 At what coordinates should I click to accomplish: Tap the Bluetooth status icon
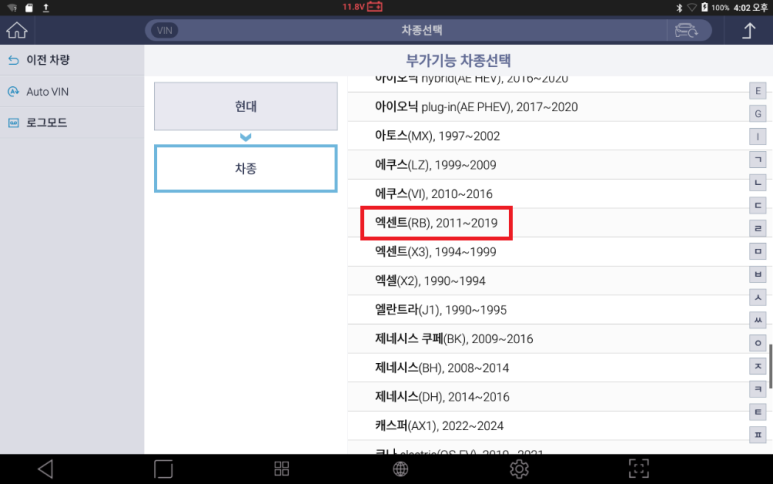click(679, 7)
